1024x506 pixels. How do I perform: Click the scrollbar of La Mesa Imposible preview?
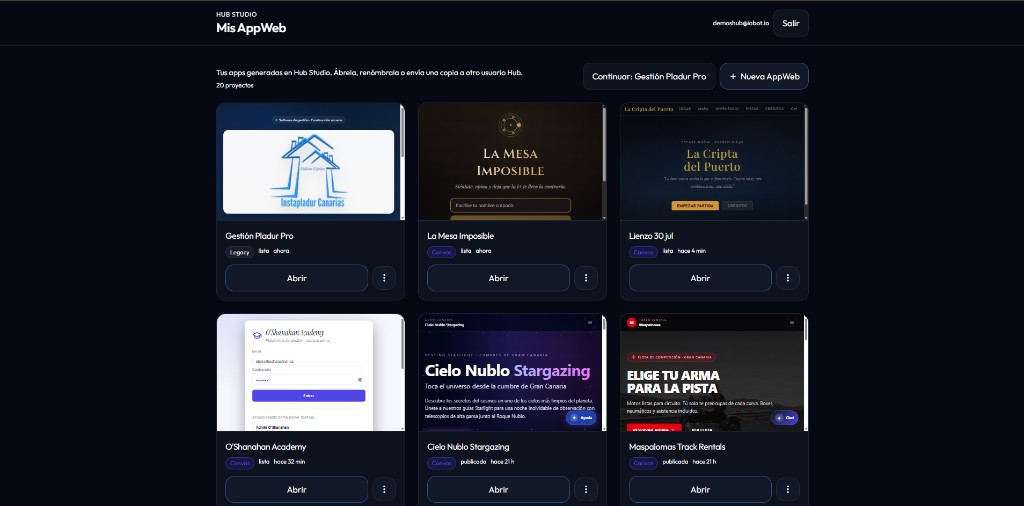pyautogui.click(x=604, y=144)
